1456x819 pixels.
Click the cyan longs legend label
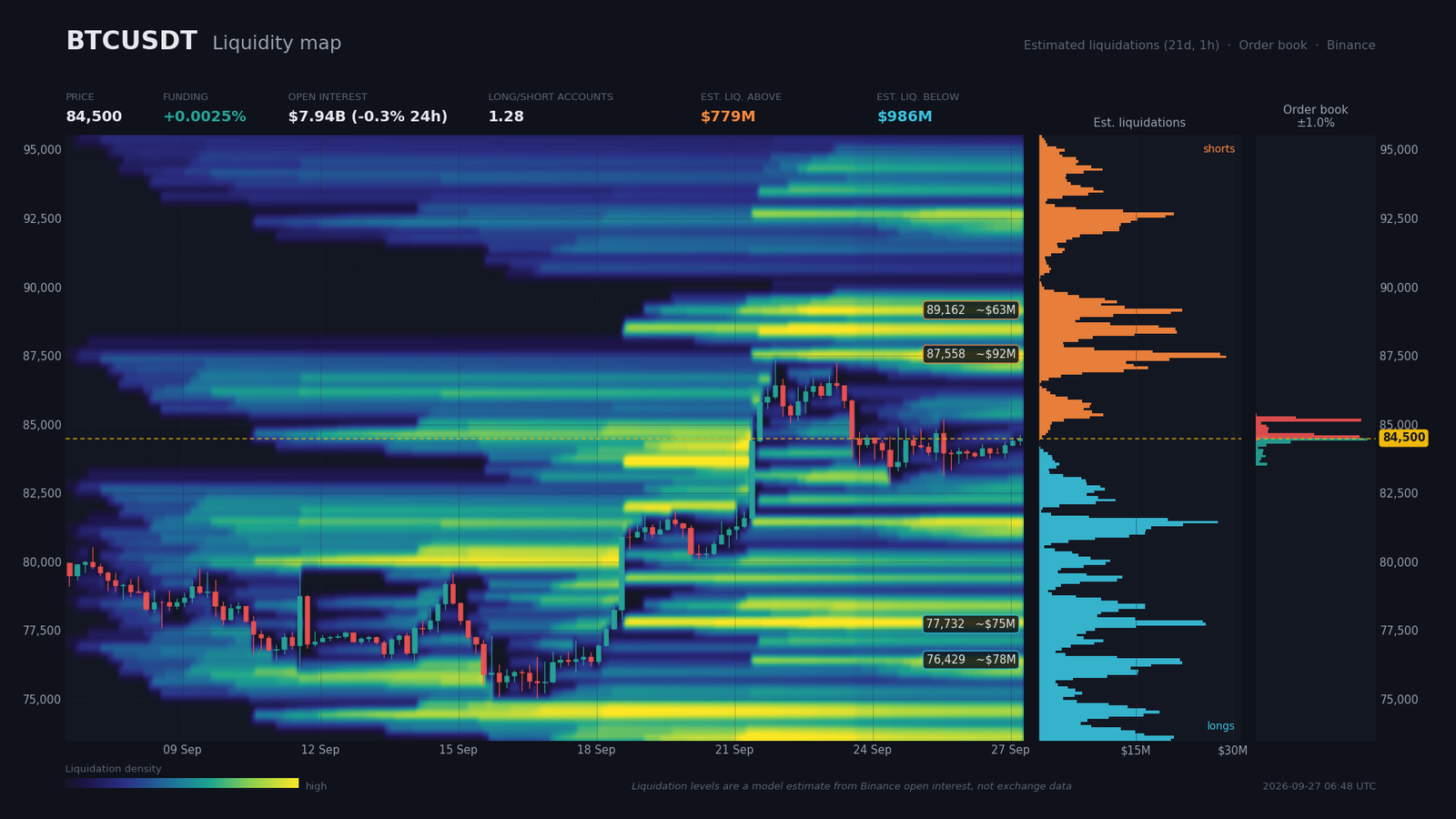pyautogui.click(x=1220, y=726)
